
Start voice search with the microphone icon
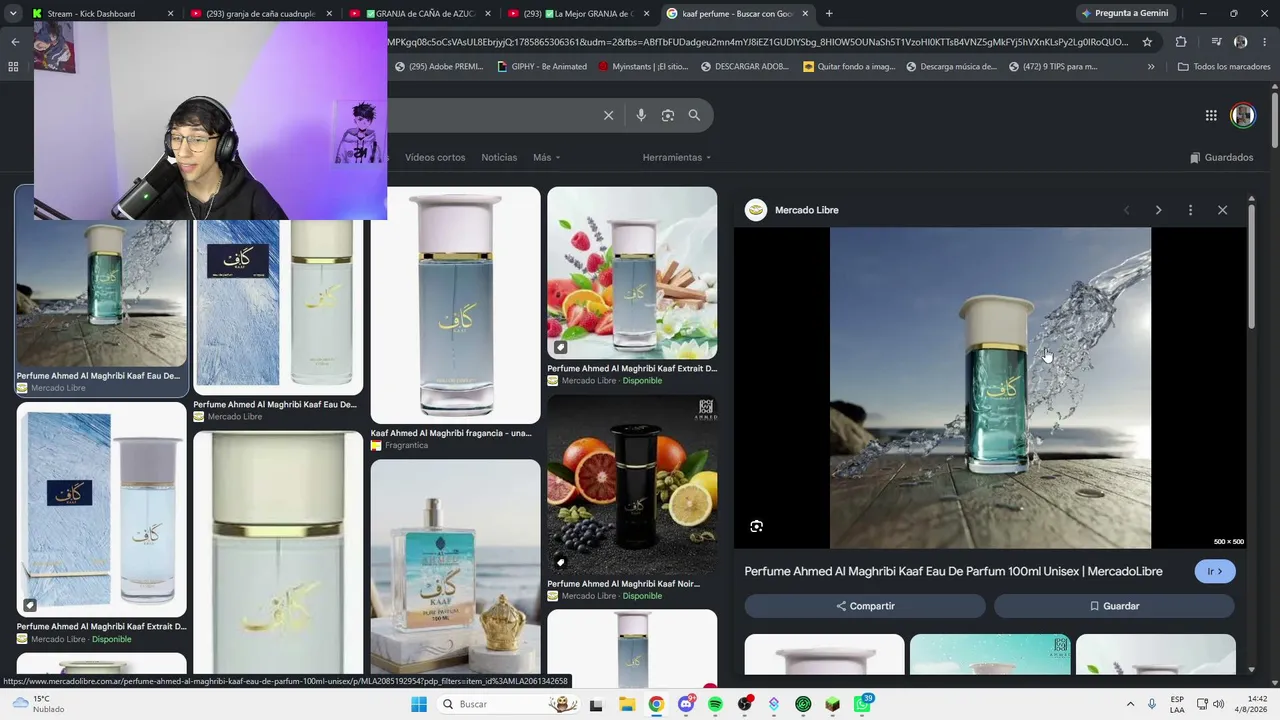point(641,115)
